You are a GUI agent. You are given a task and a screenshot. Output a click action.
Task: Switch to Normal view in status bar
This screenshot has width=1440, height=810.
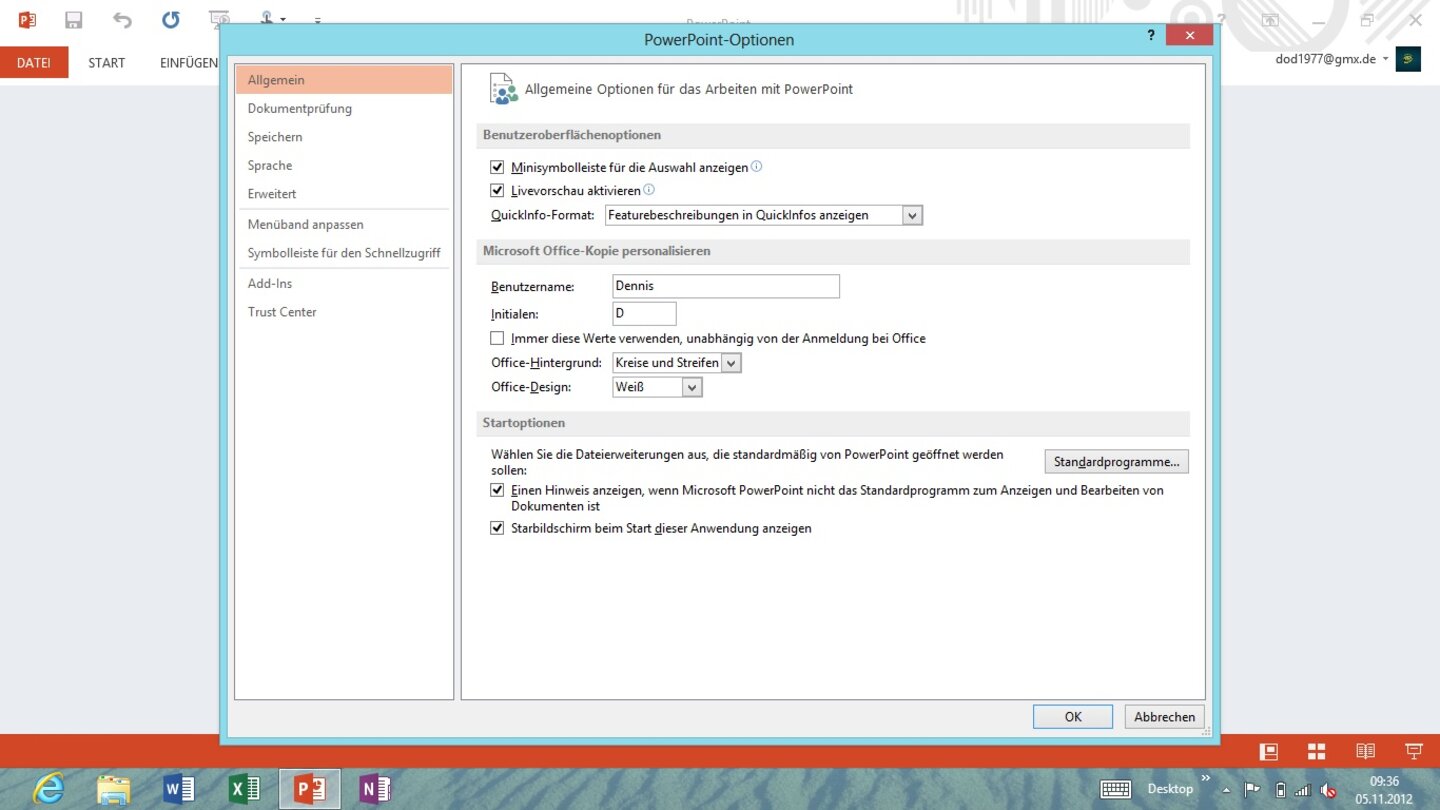[x=1268, y=752]
